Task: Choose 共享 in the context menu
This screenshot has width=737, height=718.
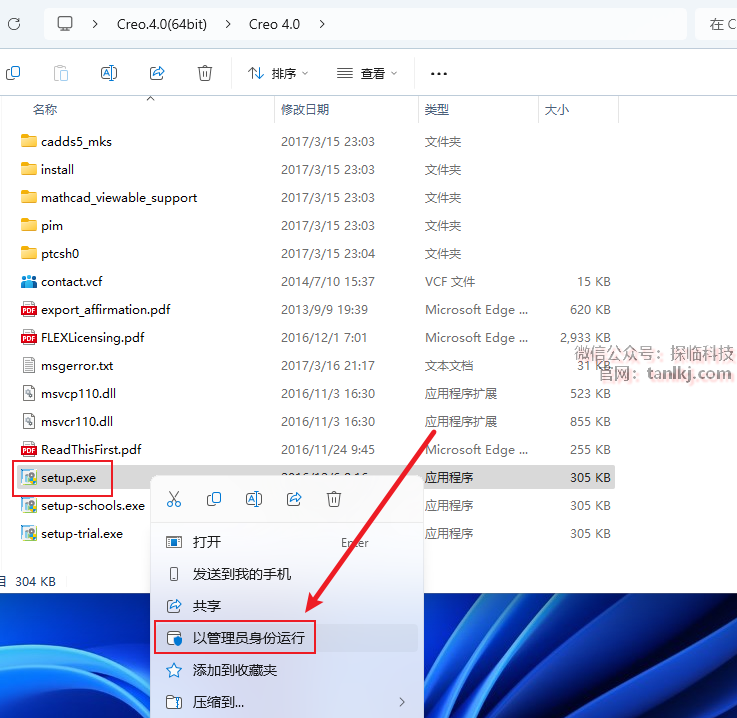Action: point(287,606)
